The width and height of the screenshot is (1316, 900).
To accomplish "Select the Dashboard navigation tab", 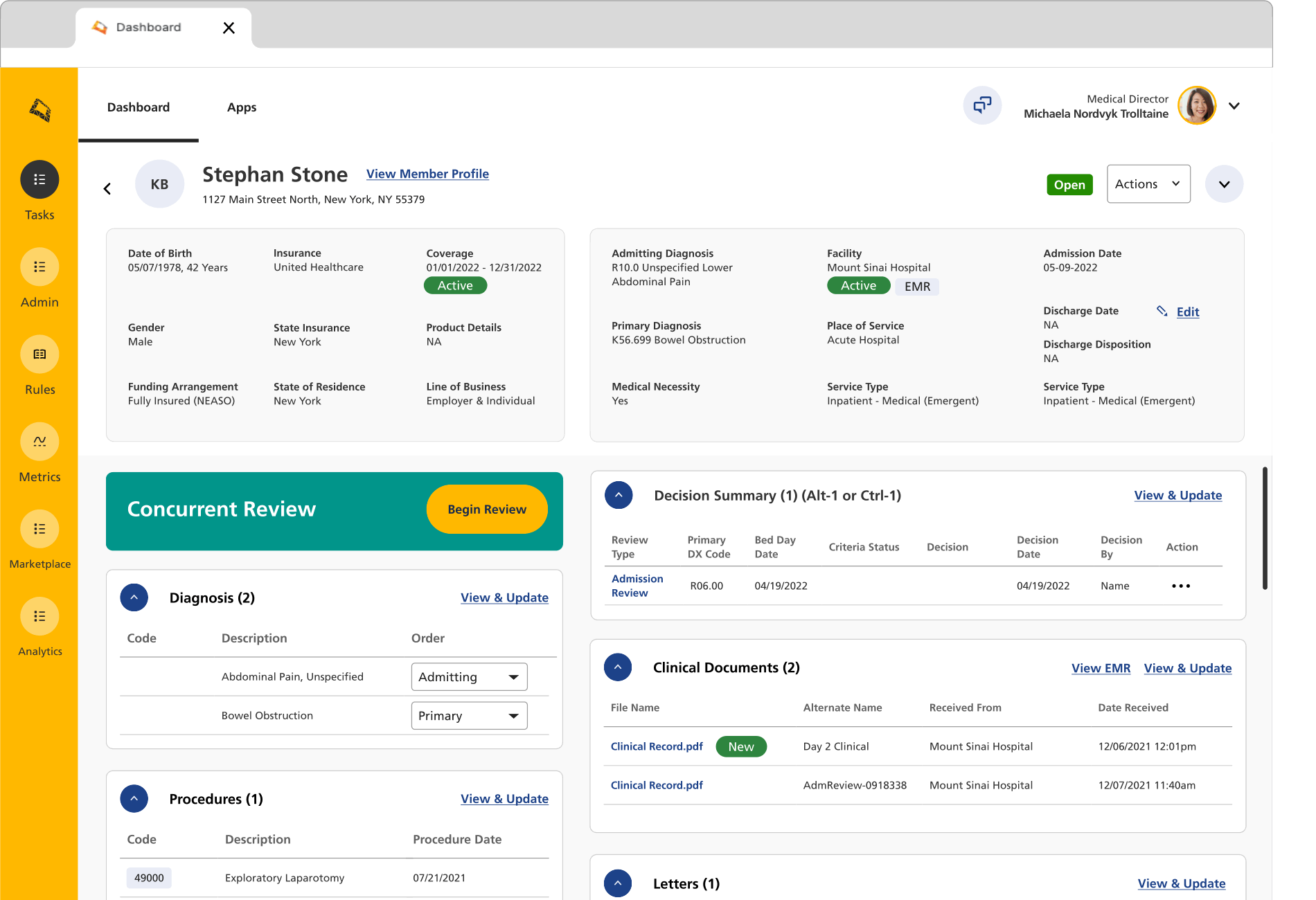I will point(139,107).
